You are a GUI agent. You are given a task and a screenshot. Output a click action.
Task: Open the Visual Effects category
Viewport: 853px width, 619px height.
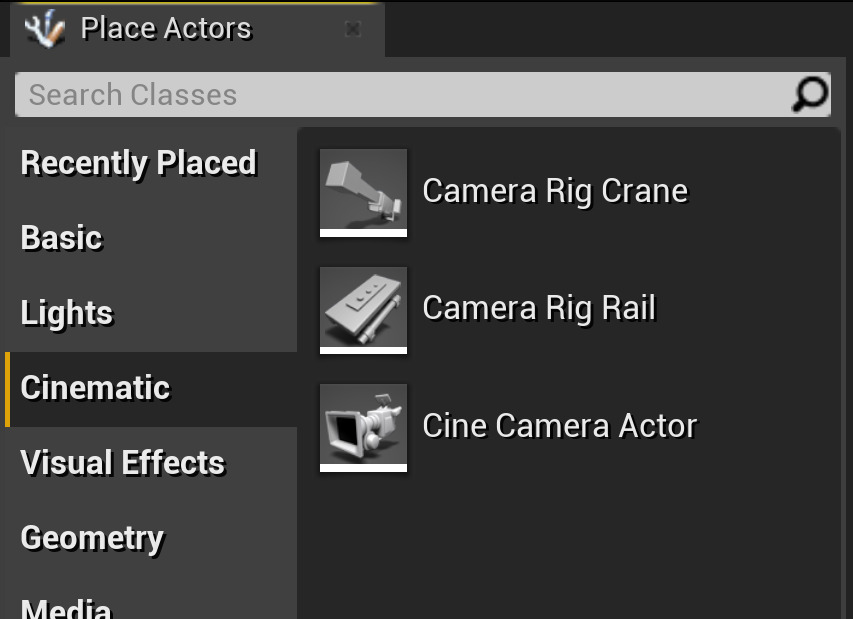pos(122,462)
